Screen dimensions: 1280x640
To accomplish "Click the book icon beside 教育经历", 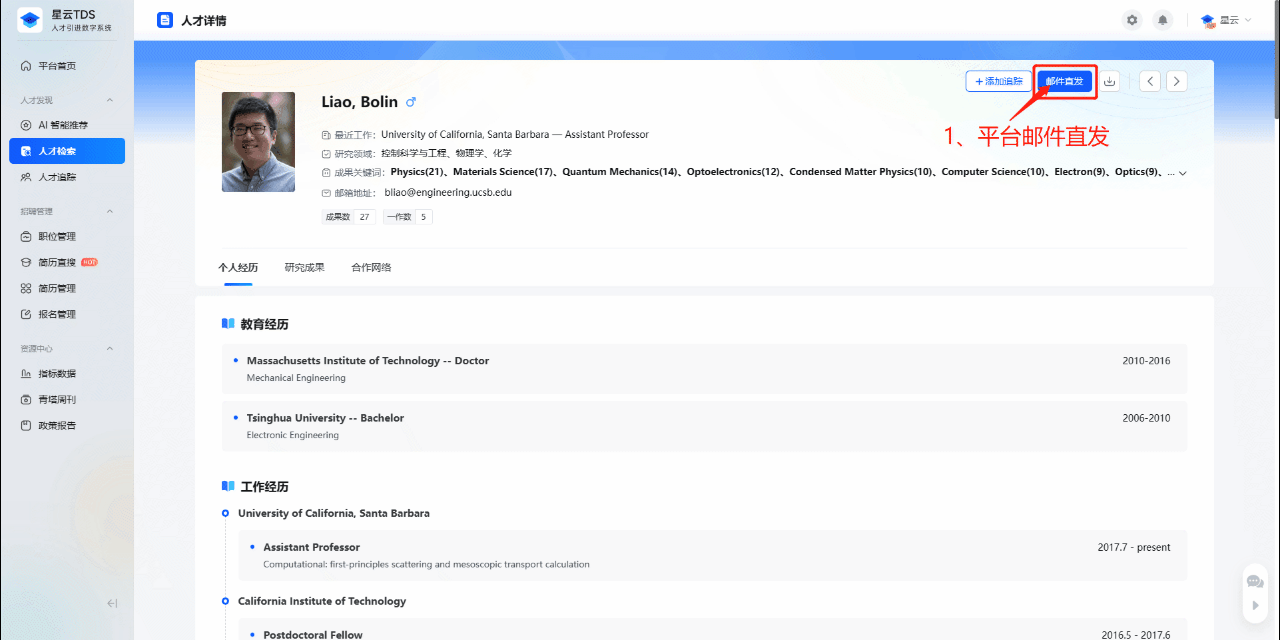I will pos(228,324).
